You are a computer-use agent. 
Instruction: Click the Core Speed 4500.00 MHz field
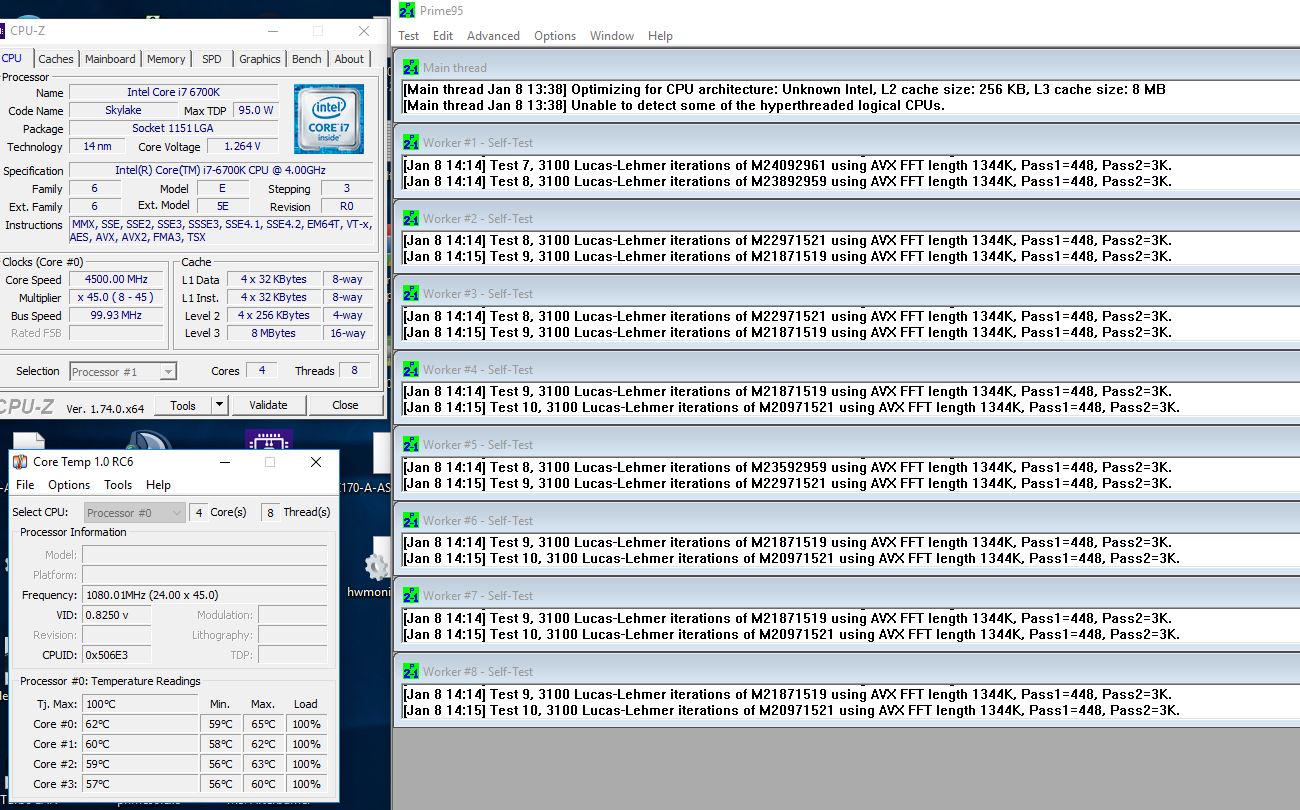116,280
